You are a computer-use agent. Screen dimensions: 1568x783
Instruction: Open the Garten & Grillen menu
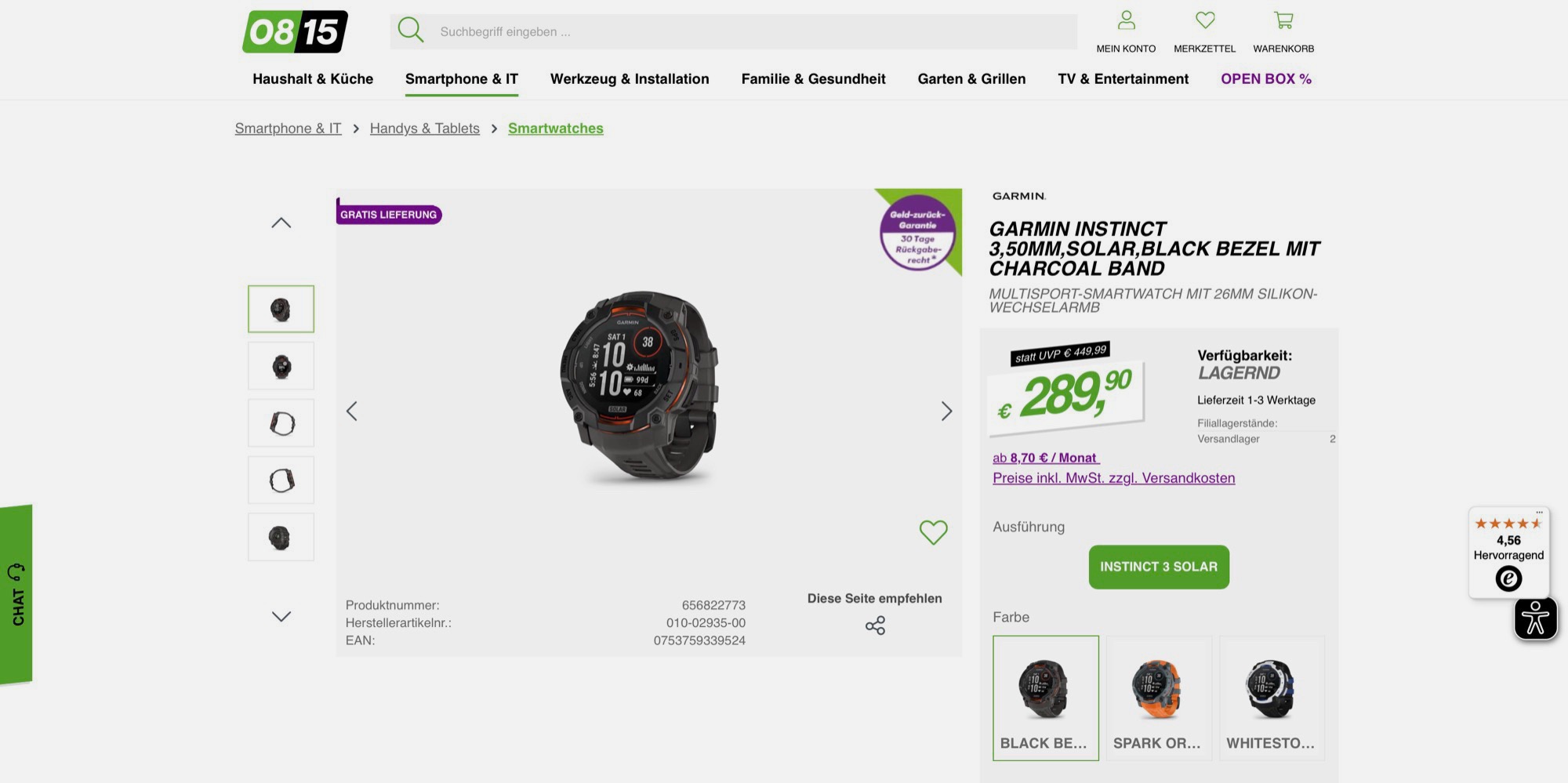tap(971, 79)
